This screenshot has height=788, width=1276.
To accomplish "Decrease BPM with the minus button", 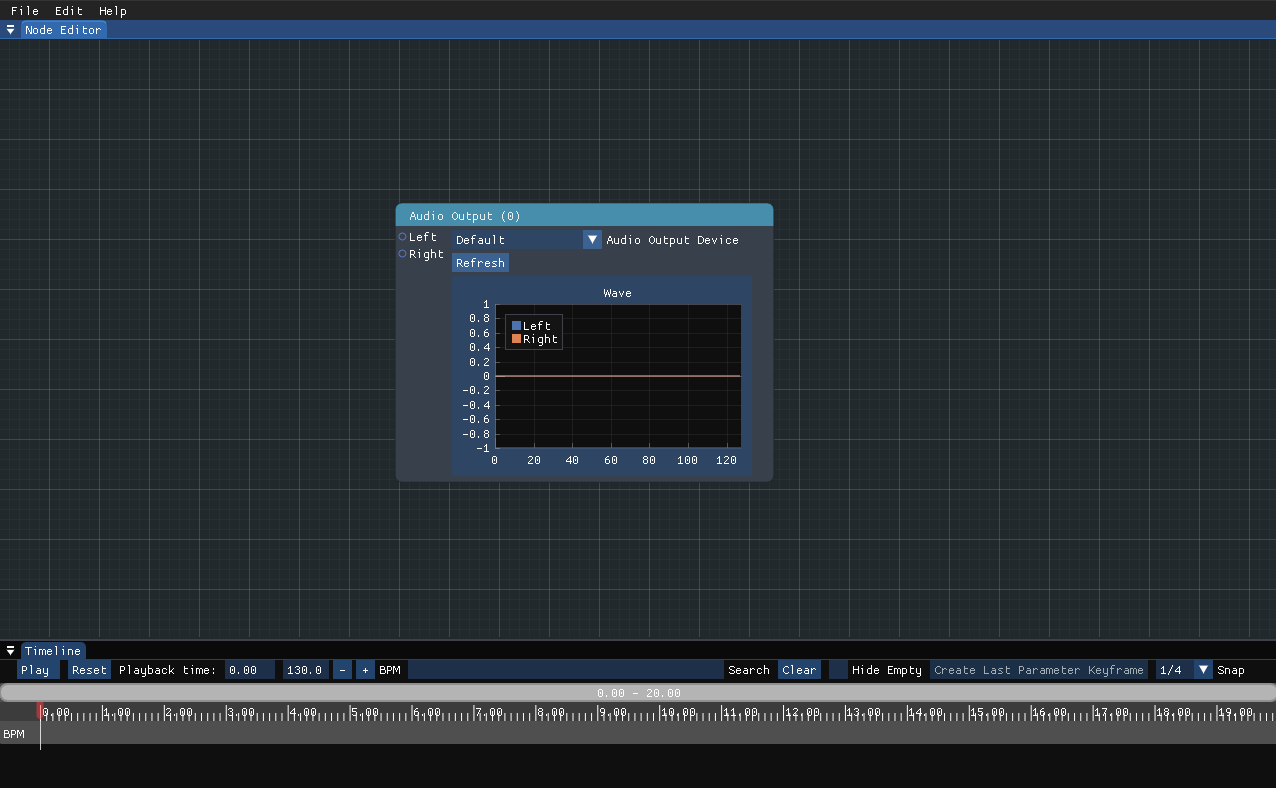I will (342, 670).
